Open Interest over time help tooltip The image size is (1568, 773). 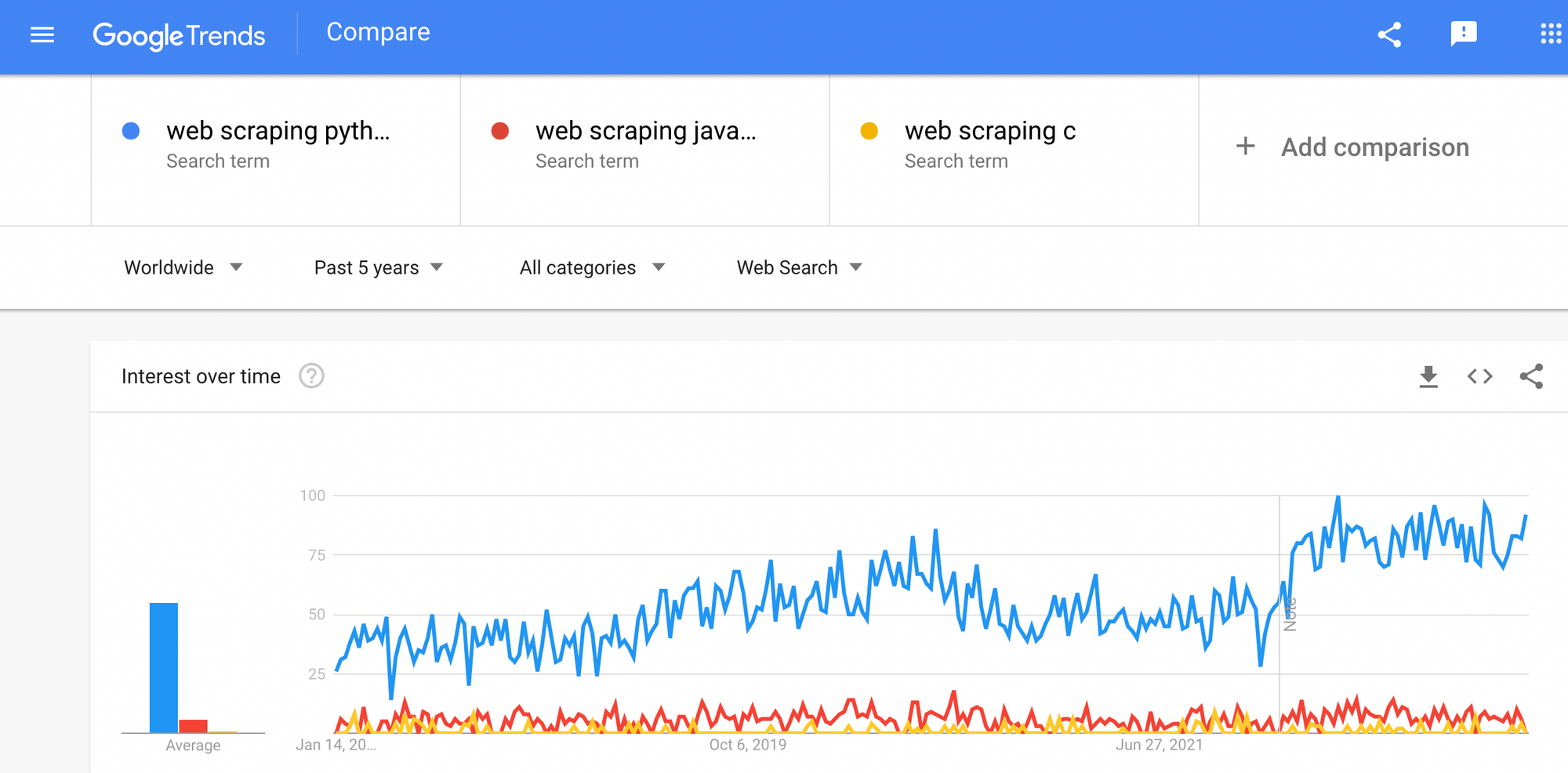point(311,376)
